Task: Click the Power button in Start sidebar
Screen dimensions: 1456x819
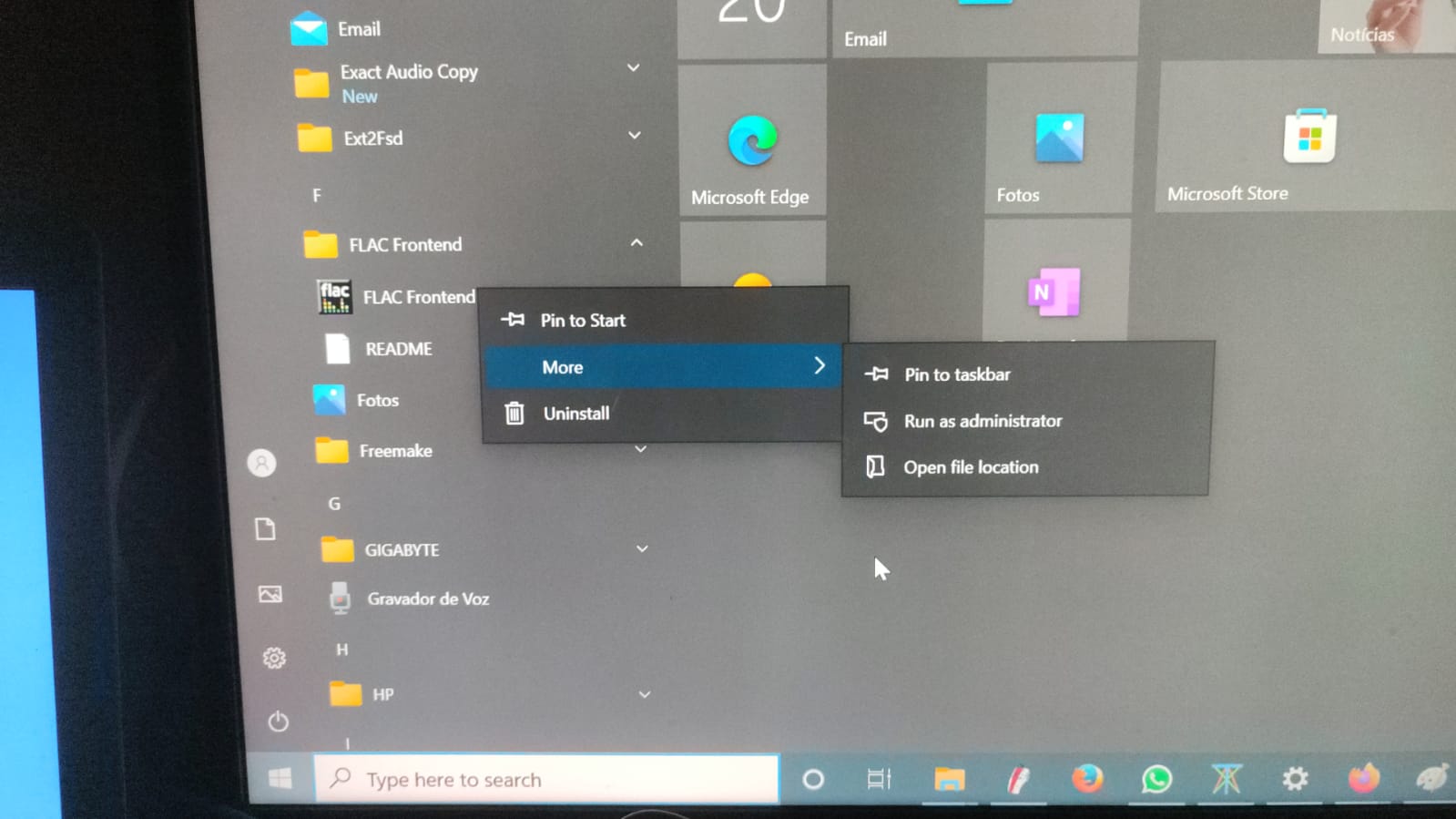Action: [279, 722]
